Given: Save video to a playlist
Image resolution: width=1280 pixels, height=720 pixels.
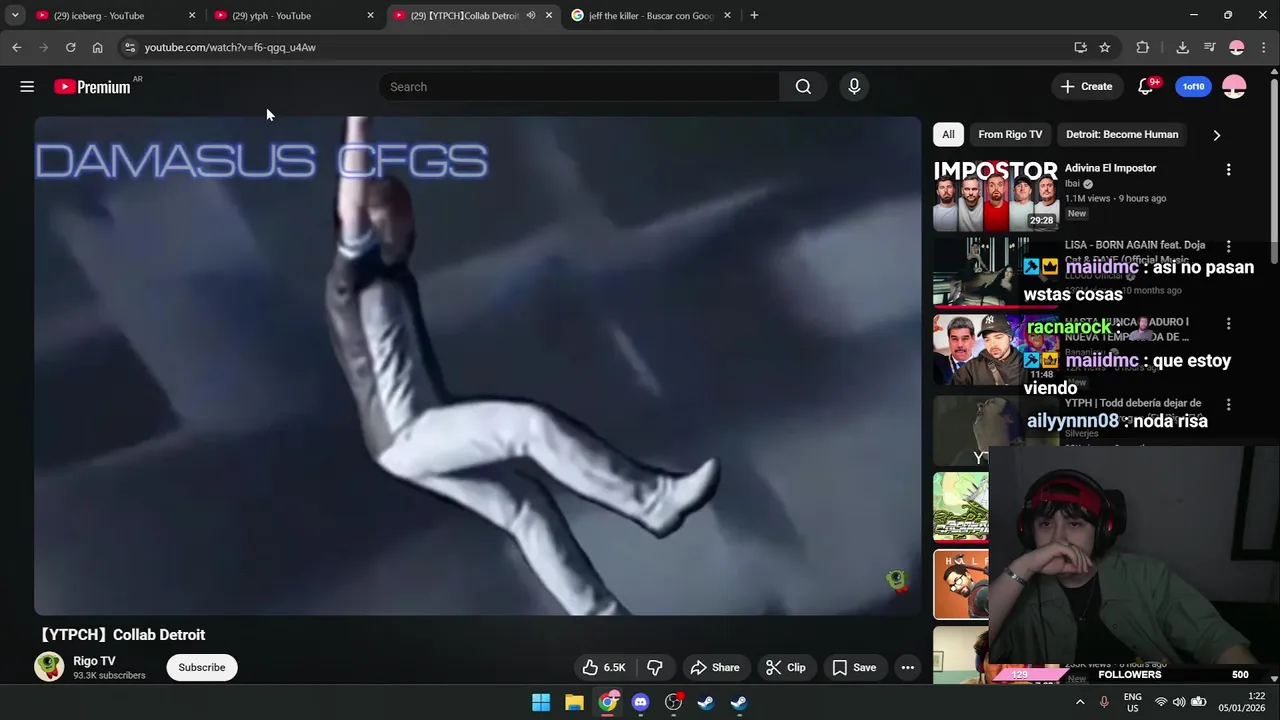Looking at the screenshot, I should 855,668.
